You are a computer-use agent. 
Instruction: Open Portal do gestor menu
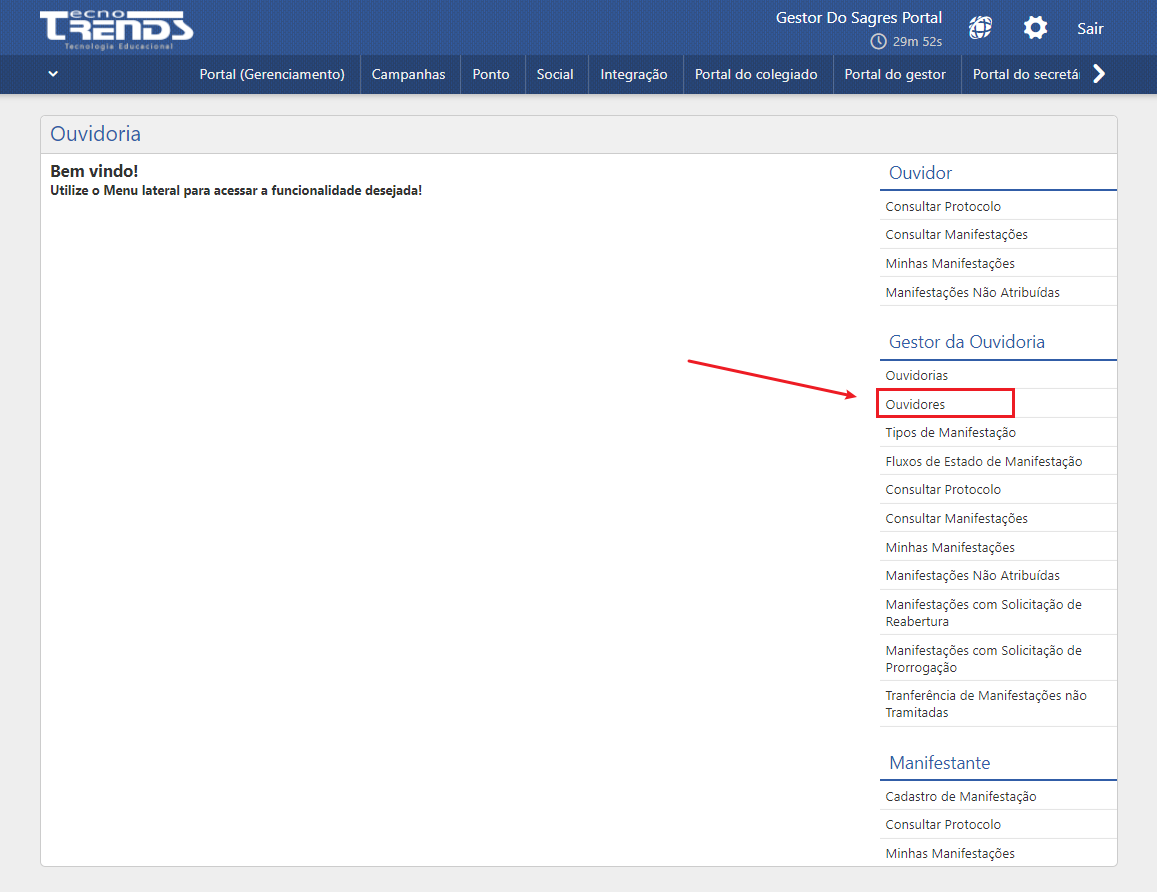pyautogui.click(x=895, y=74)
